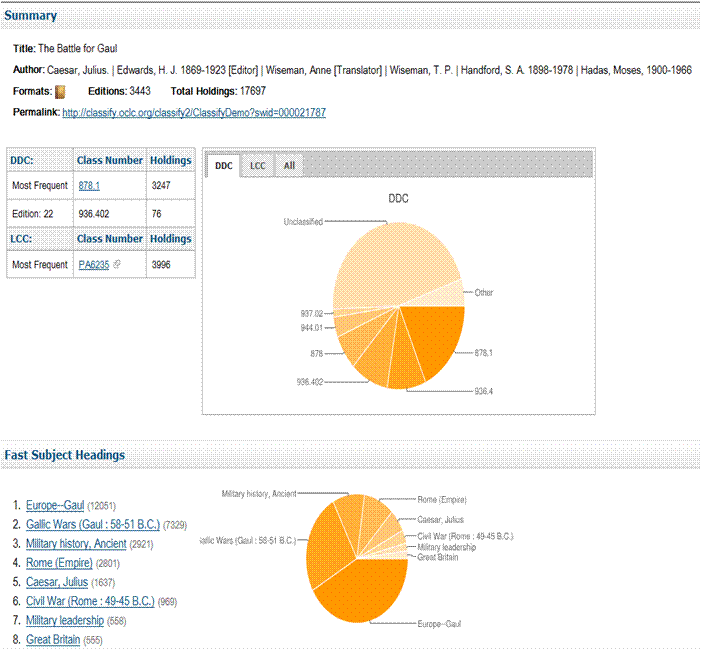
Task: Switch to the LCC chart tab
Action: tap(258, 166)
